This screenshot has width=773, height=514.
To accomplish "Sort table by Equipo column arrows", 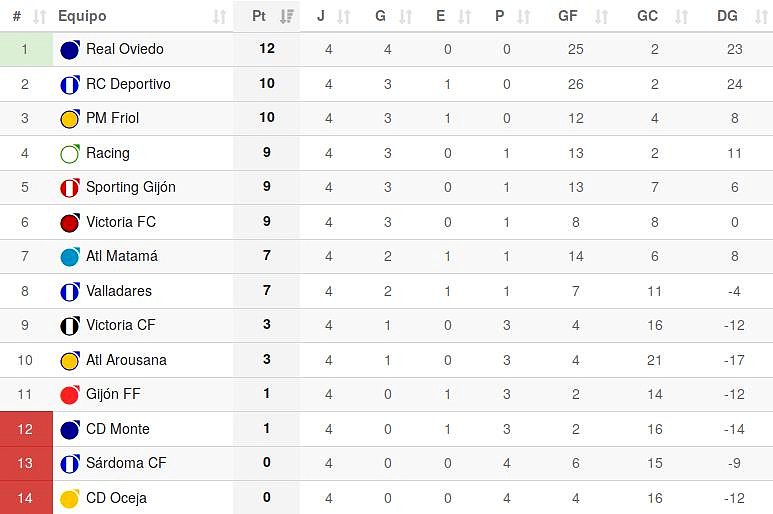I will coord(219,16).
